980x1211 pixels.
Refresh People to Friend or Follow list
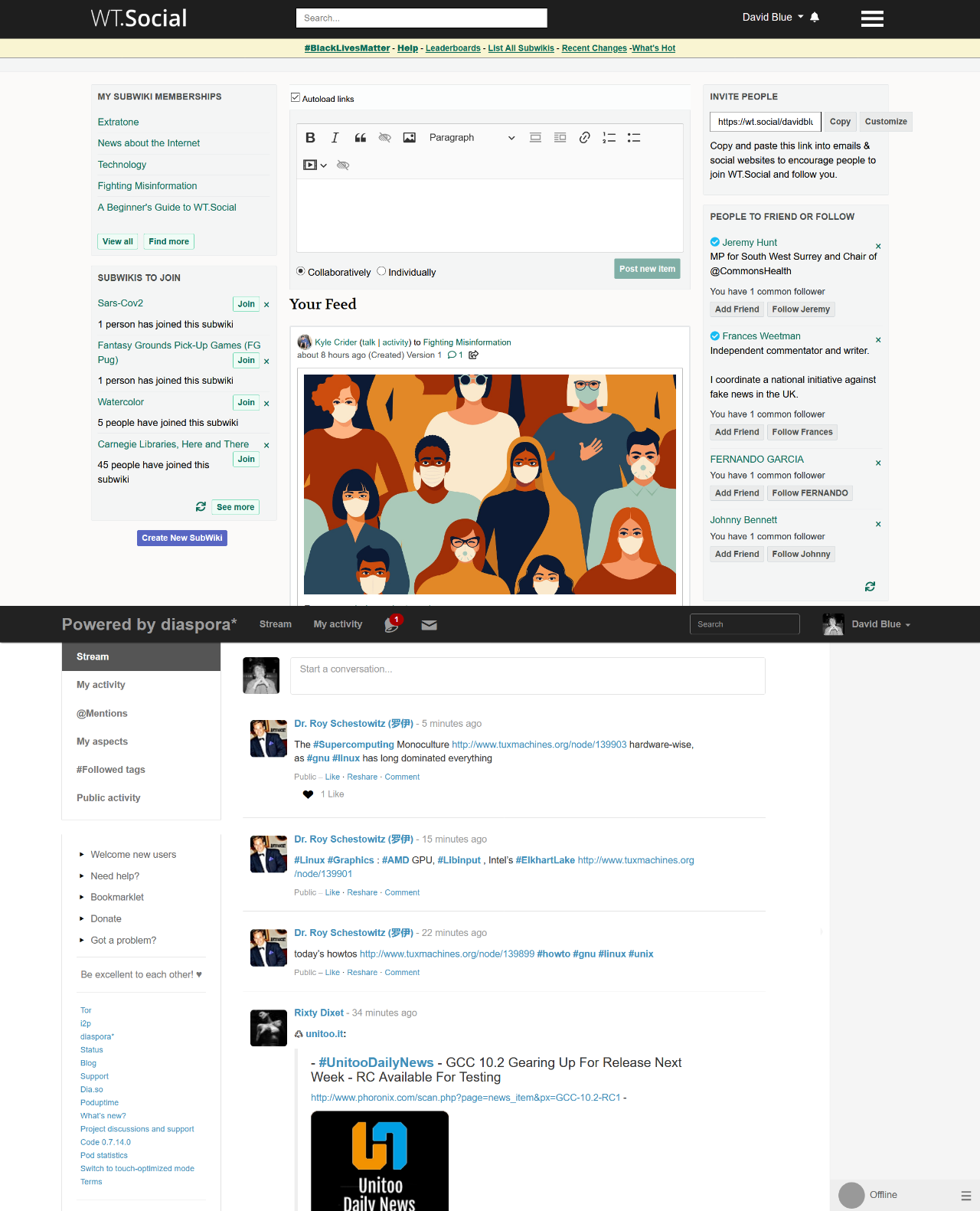pyautogui.click(x=870, y=587)
